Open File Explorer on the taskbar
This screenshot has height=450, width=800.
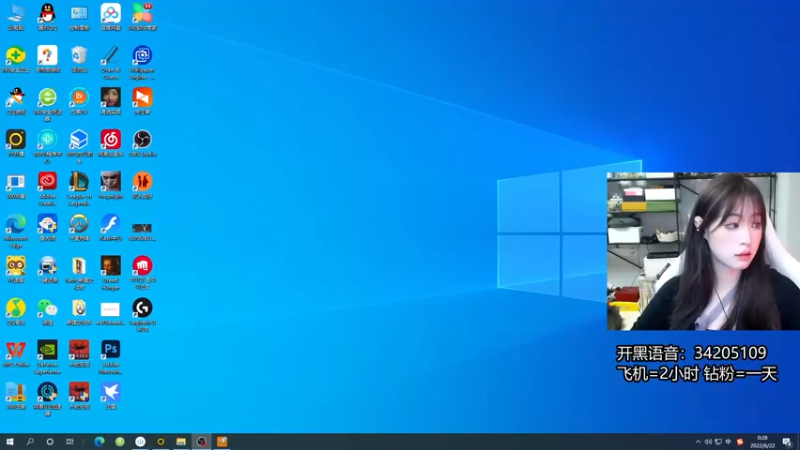pos(181,441)
